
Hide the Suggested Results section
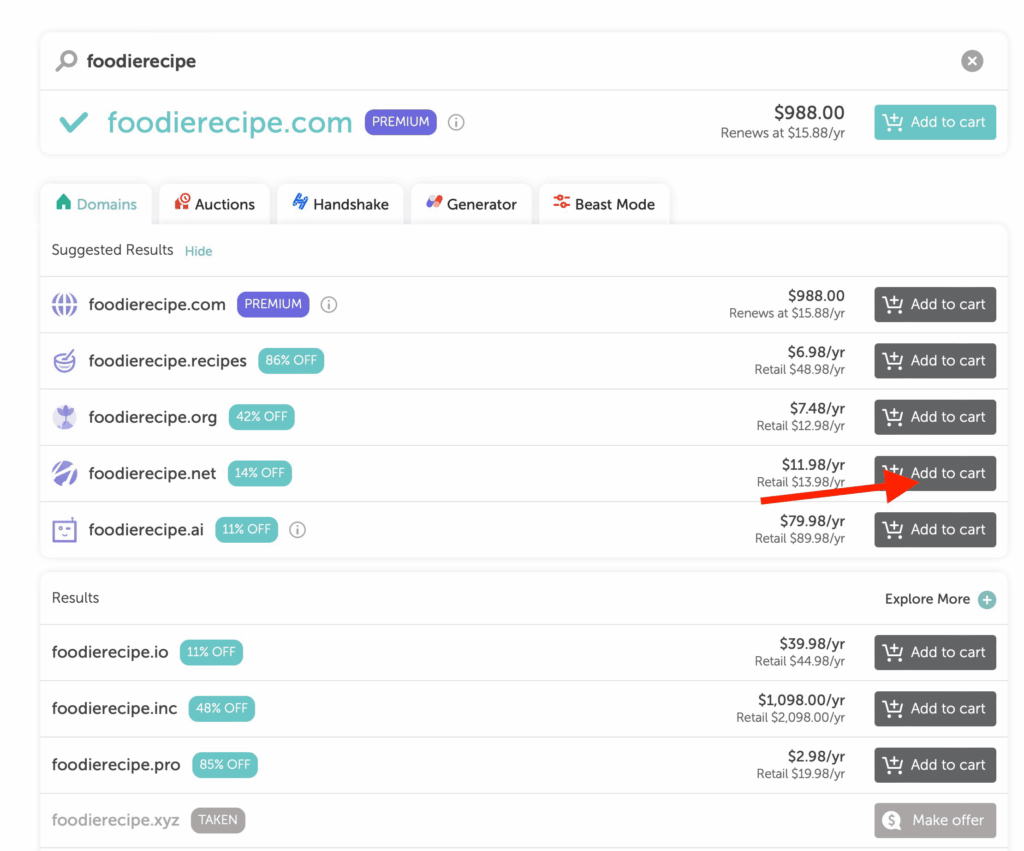[198, 251]
